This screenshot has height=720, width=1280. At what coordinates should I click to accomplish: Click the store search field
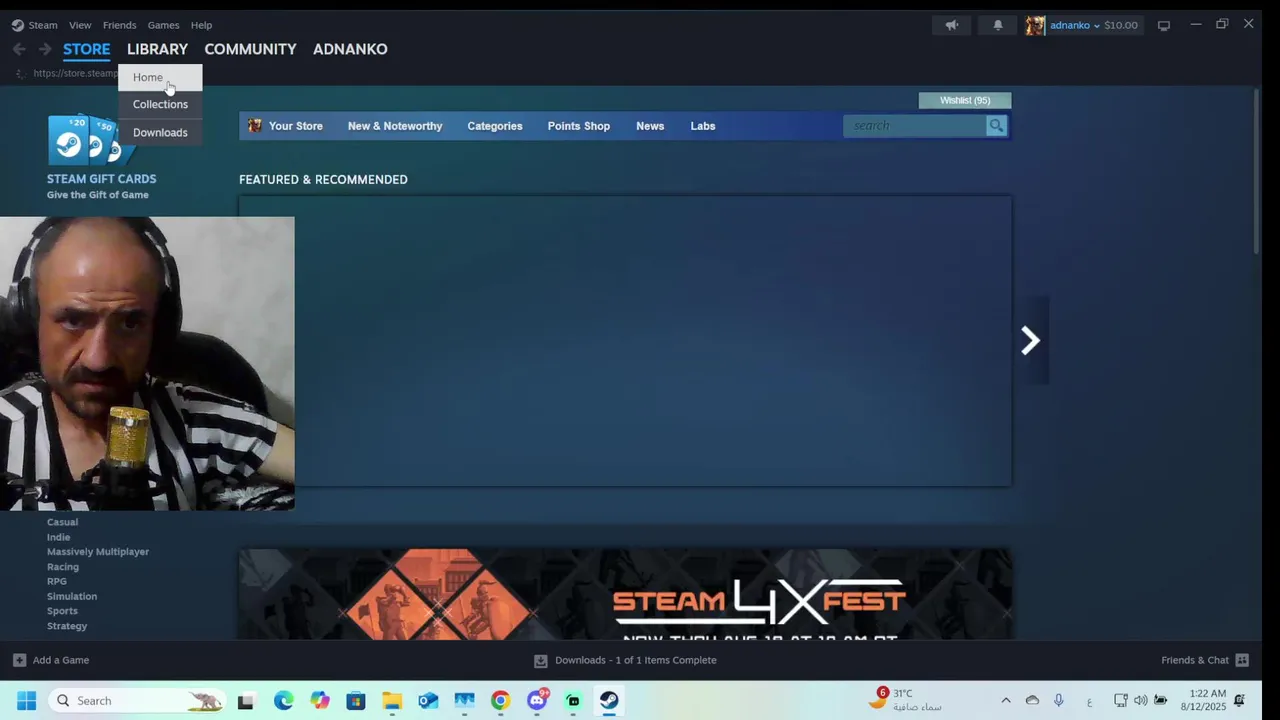pyautogui.click(x=915, y=125)
